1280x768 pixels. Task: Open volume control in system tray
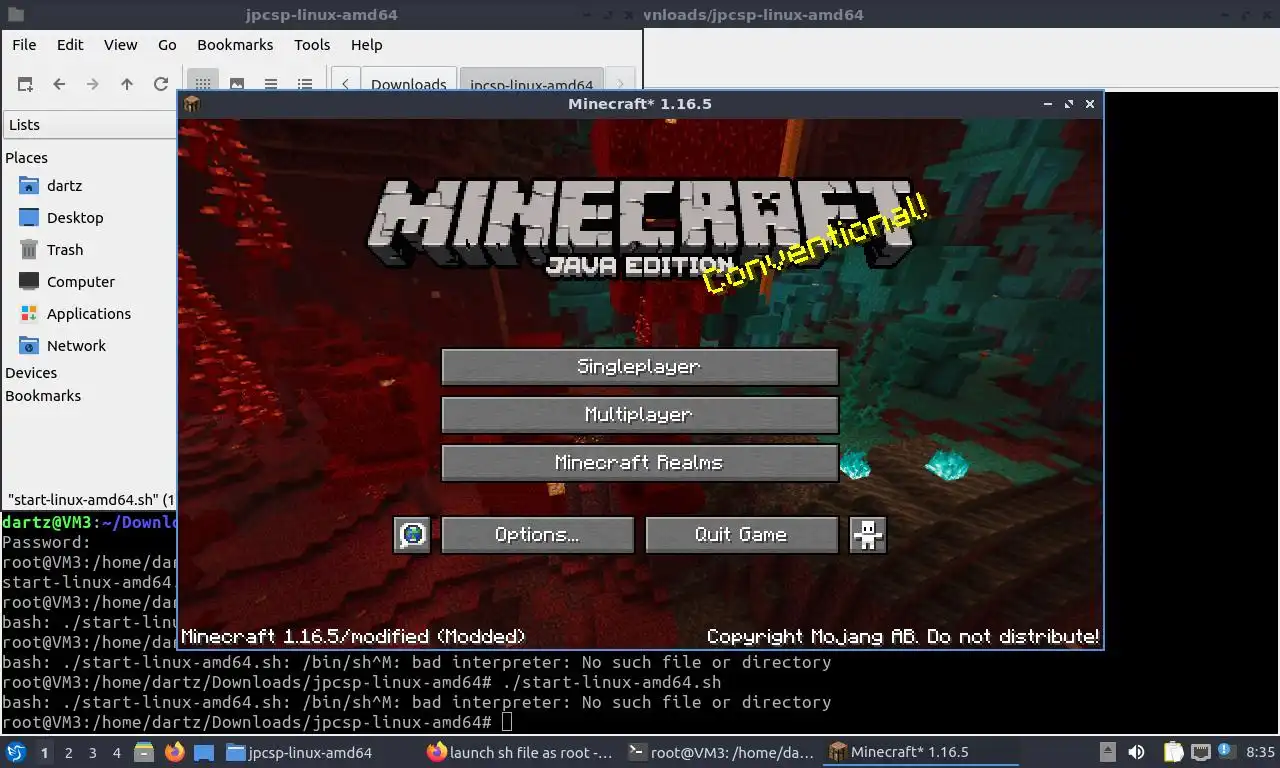[1137, 752]
